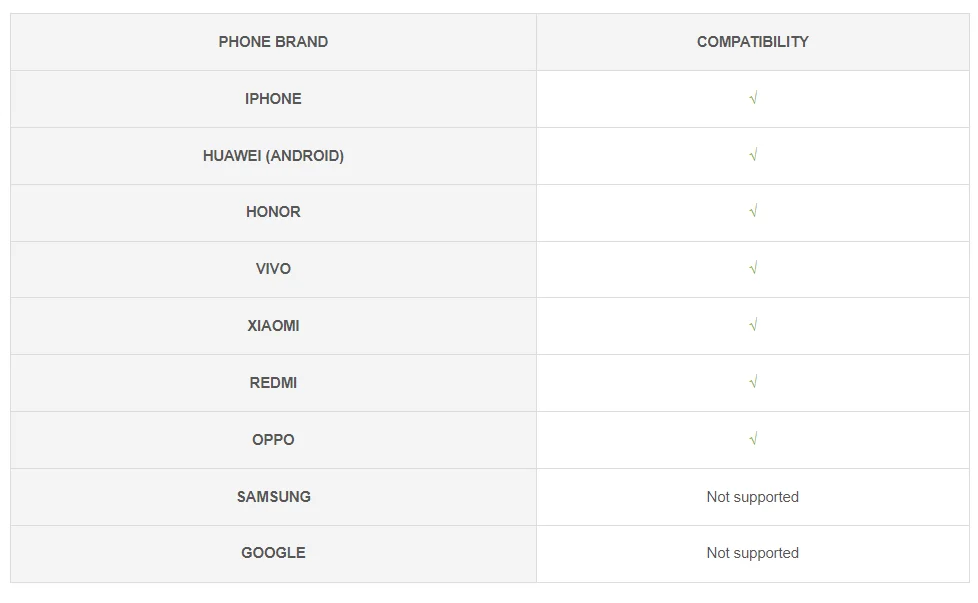Click Google's "Not supported" text
This screenshot has width=978, height=603.
click(x=753, y=553)
